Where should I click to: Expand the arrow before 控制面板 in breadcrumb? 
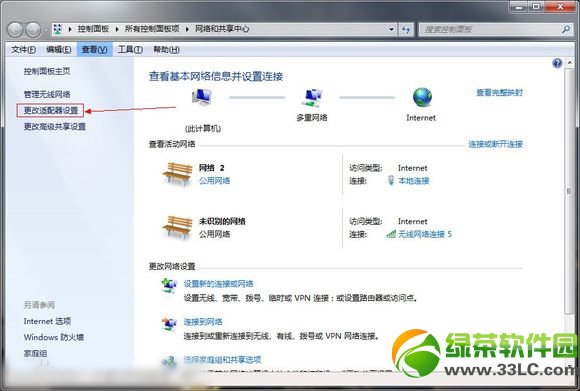pos(70,29)
